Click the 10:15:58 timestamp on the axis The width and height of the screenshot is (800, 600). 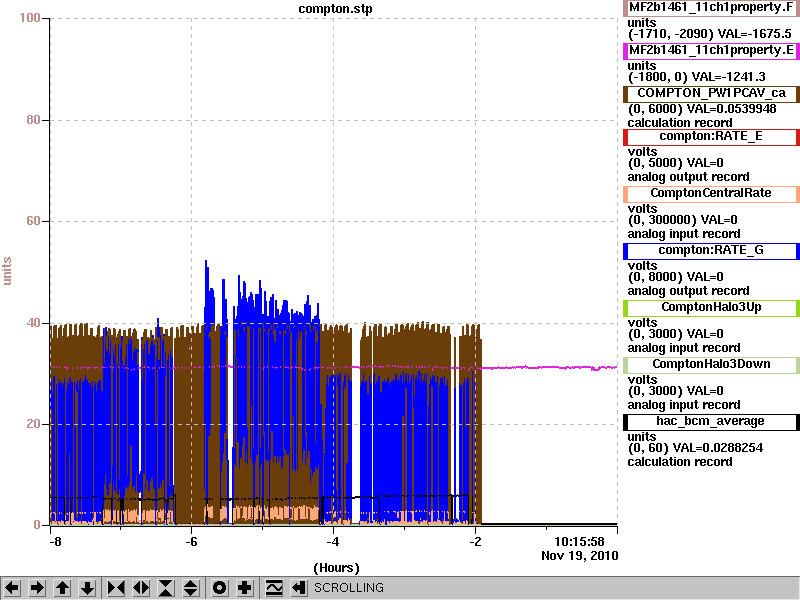[x=579, y=542]
